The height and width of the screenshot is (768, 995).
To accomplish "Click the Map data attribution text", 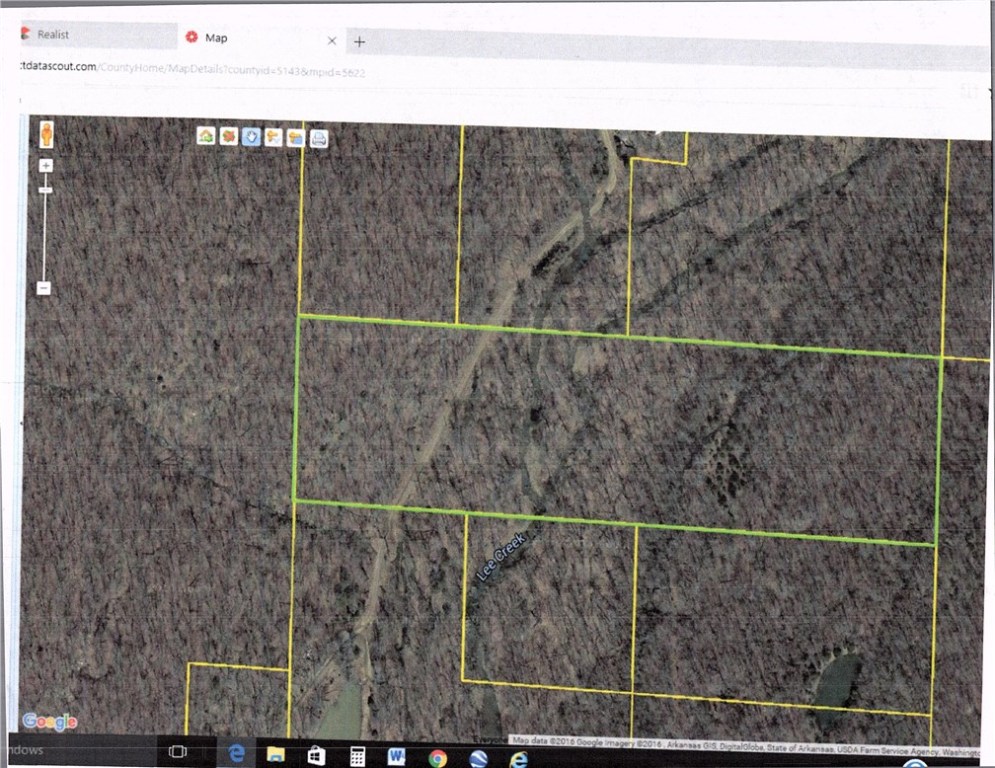I will [746, 745].
